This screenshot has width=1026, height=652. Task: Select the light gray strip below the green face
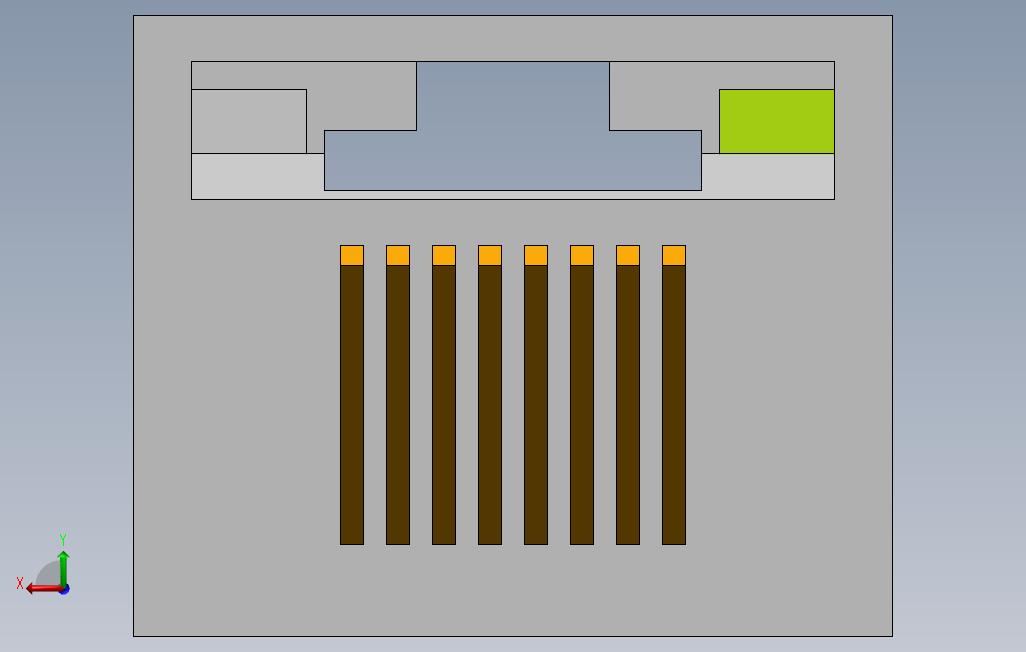coord(768,176)
